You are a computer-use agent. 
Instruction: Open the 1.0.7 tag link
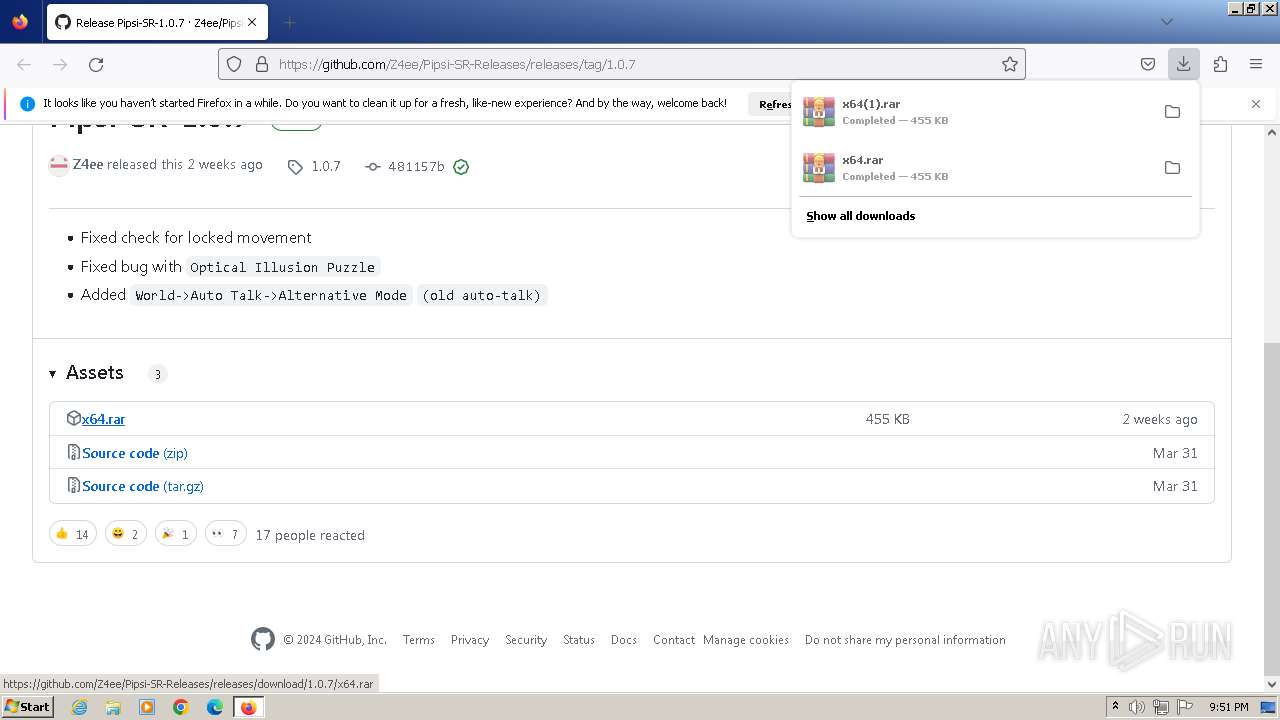(315, 166)
